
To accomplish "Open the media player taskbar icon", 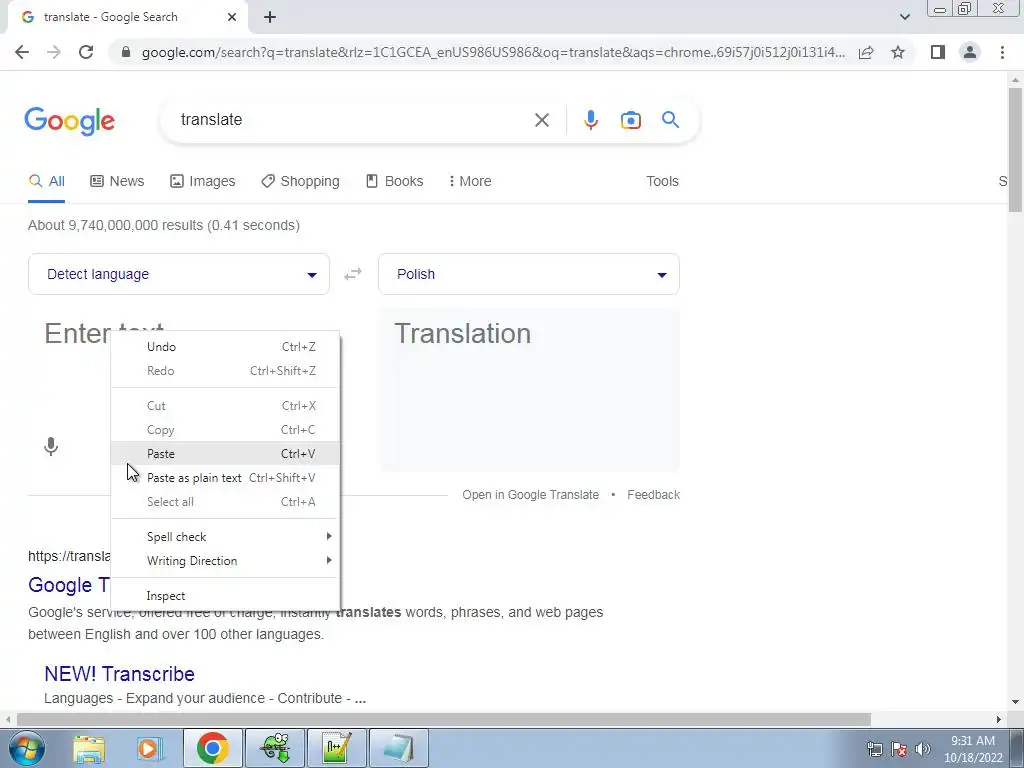I will click(x=150, y=748).
